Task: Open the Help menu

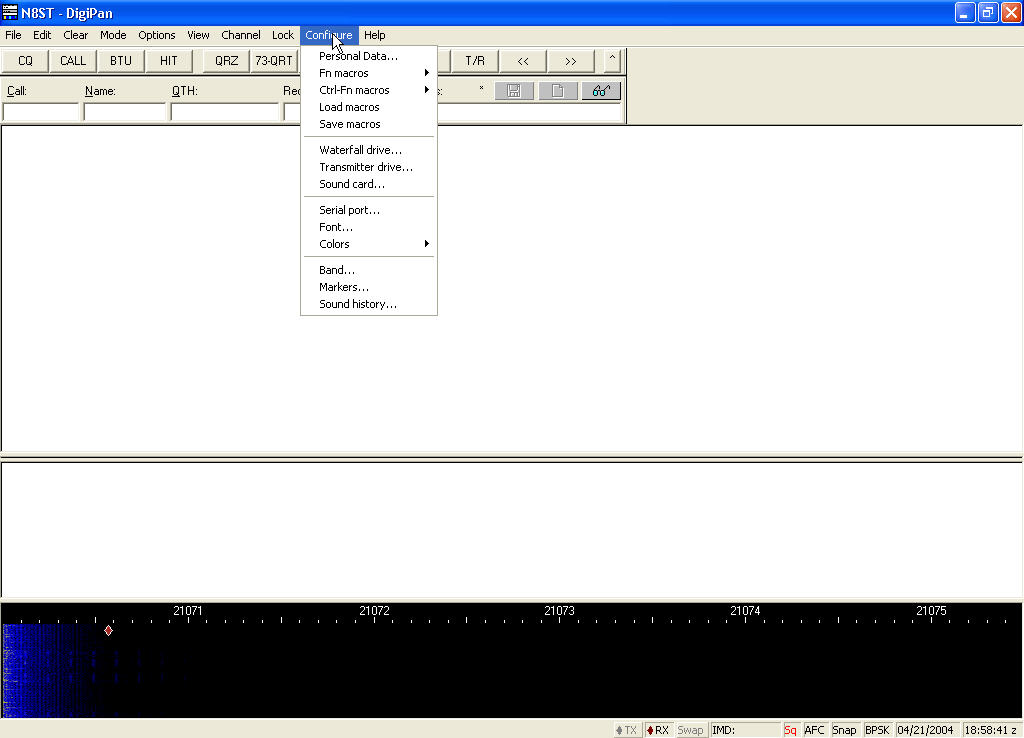Action: [375, 35]
